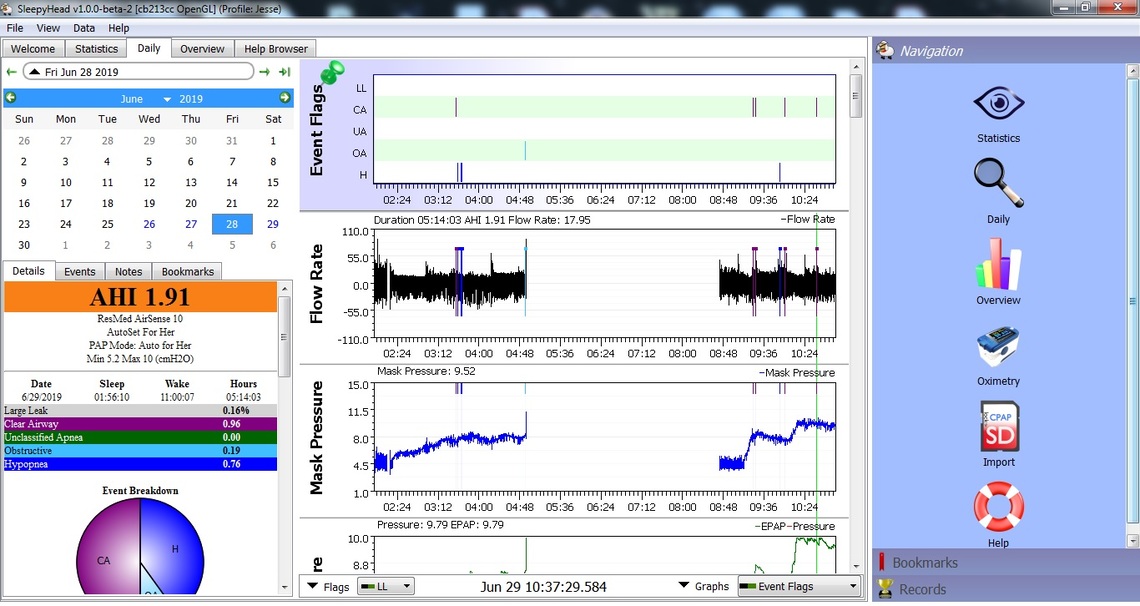Open the File menu
Screen dimensions: 1140x606
tap(15, 28)
